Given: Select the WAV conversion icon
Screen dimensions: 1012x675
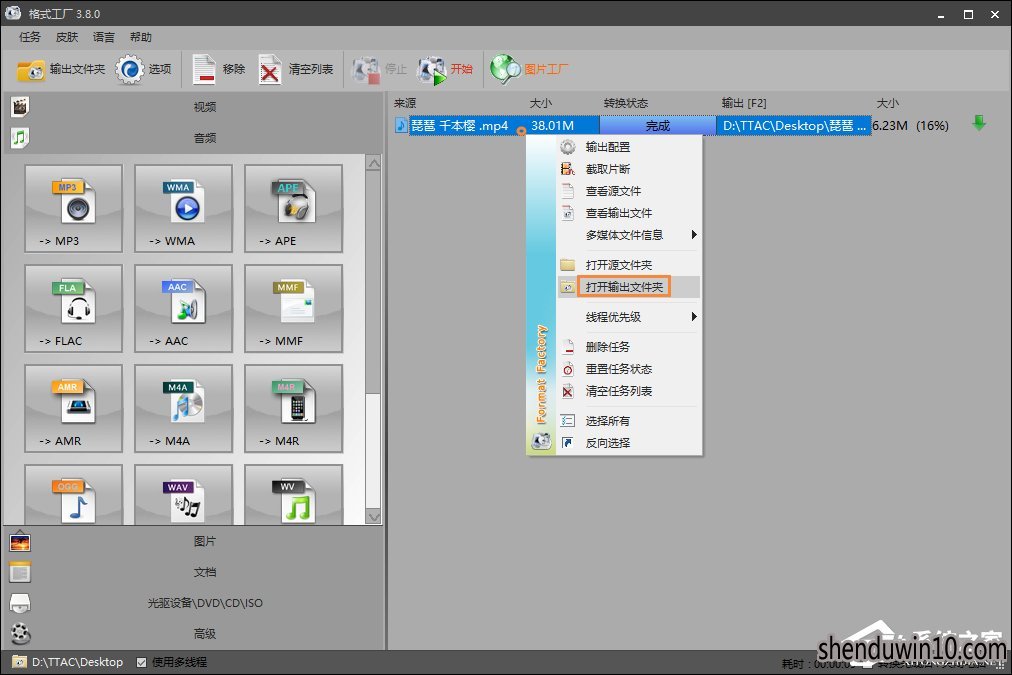Looking at the screenshot, I should coord(183,494).
